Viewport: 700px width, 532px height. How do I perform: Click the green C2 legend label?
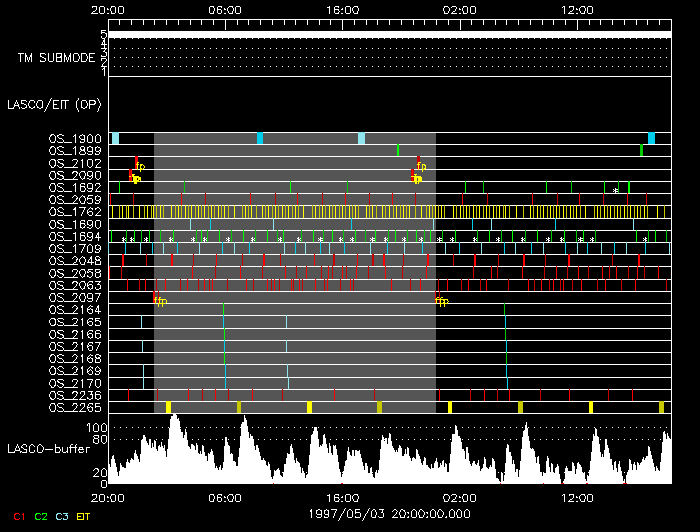[41, 516]
